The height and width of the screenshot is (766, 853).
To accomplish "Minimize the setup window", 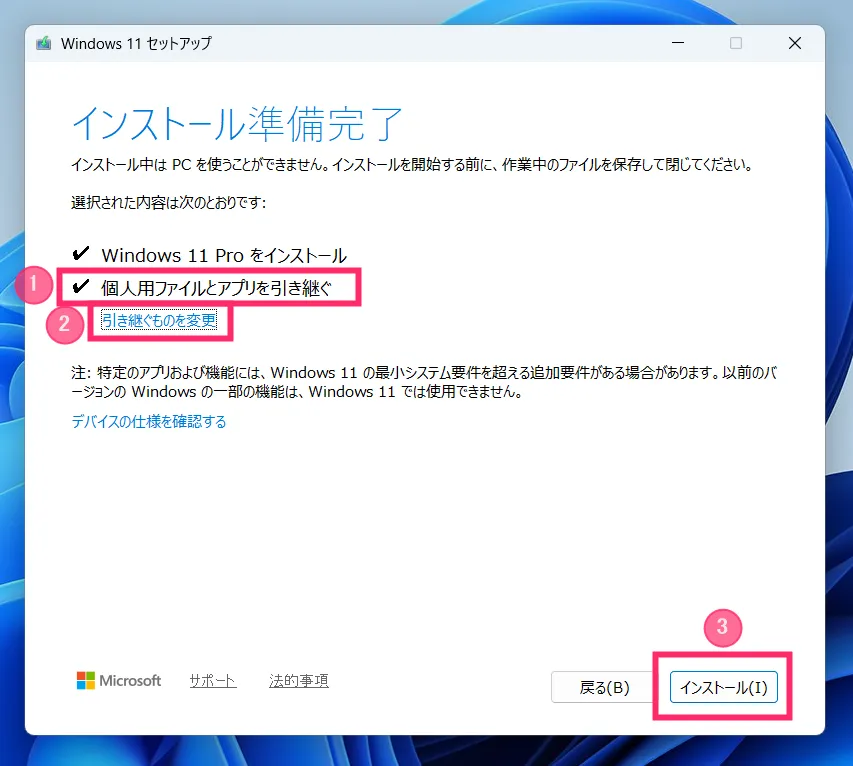I will point(678,43).
